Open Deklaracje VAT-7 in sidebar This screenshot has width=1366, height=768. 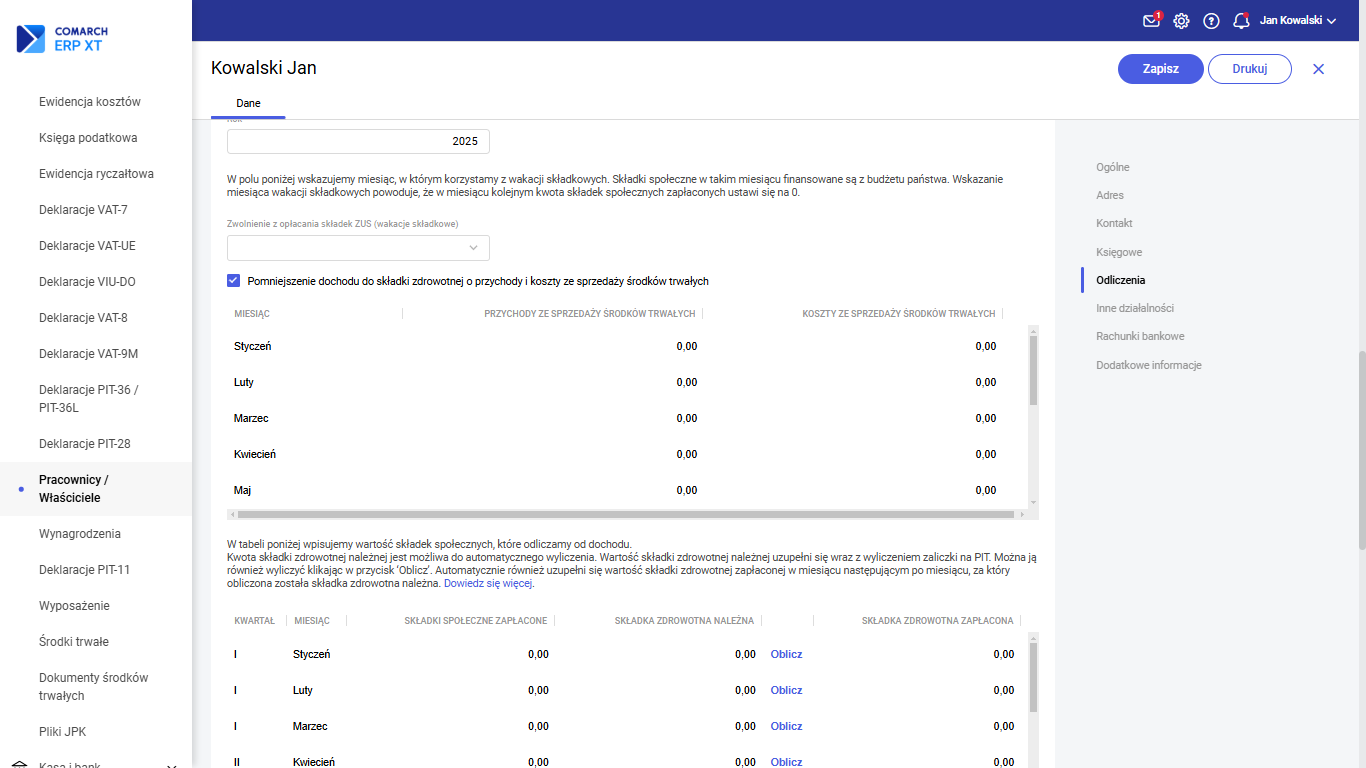[83, 210]
